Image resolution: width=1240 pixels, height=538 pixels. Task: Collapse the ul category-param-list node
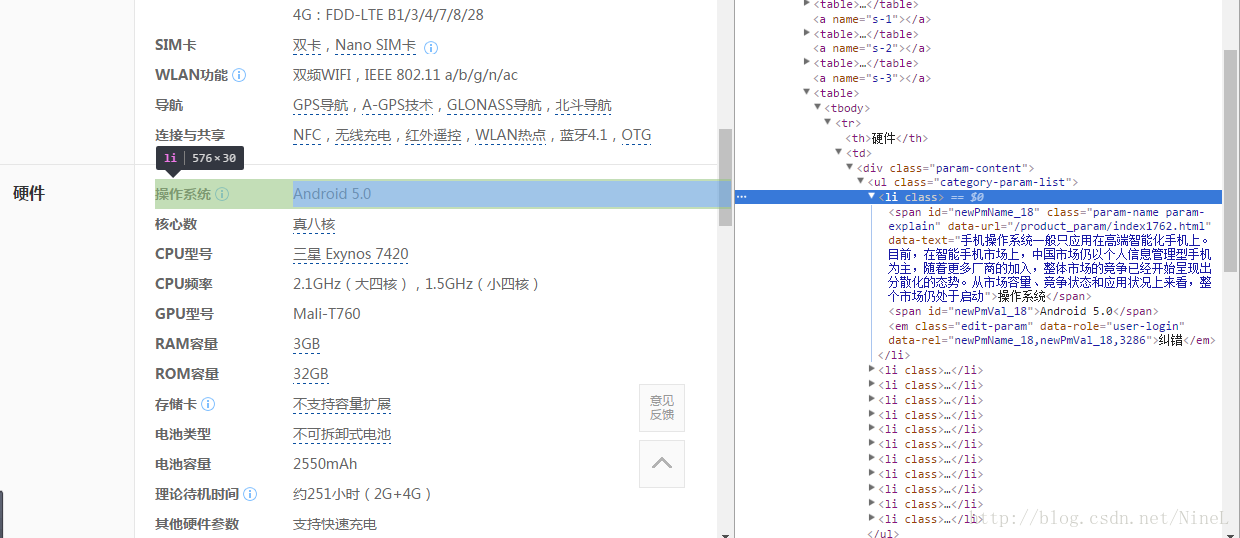point(861,182)
